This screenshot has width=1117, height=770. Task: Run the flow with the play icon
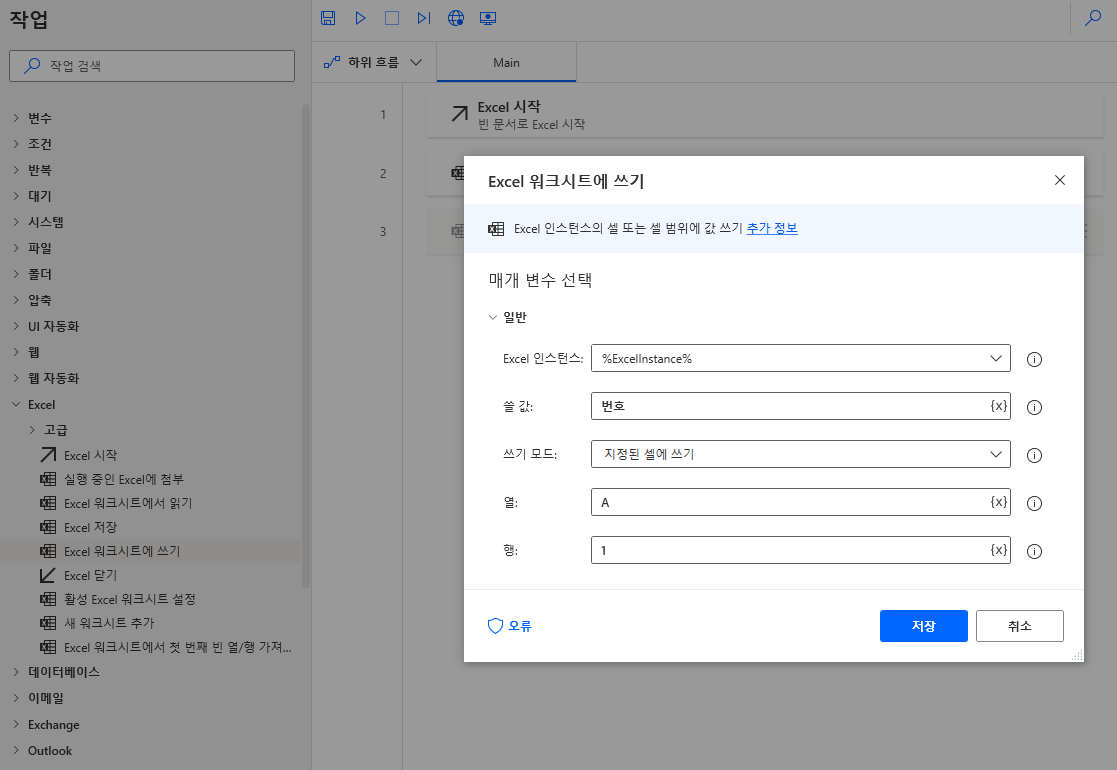pyautogui.click(x=360, y=18)
